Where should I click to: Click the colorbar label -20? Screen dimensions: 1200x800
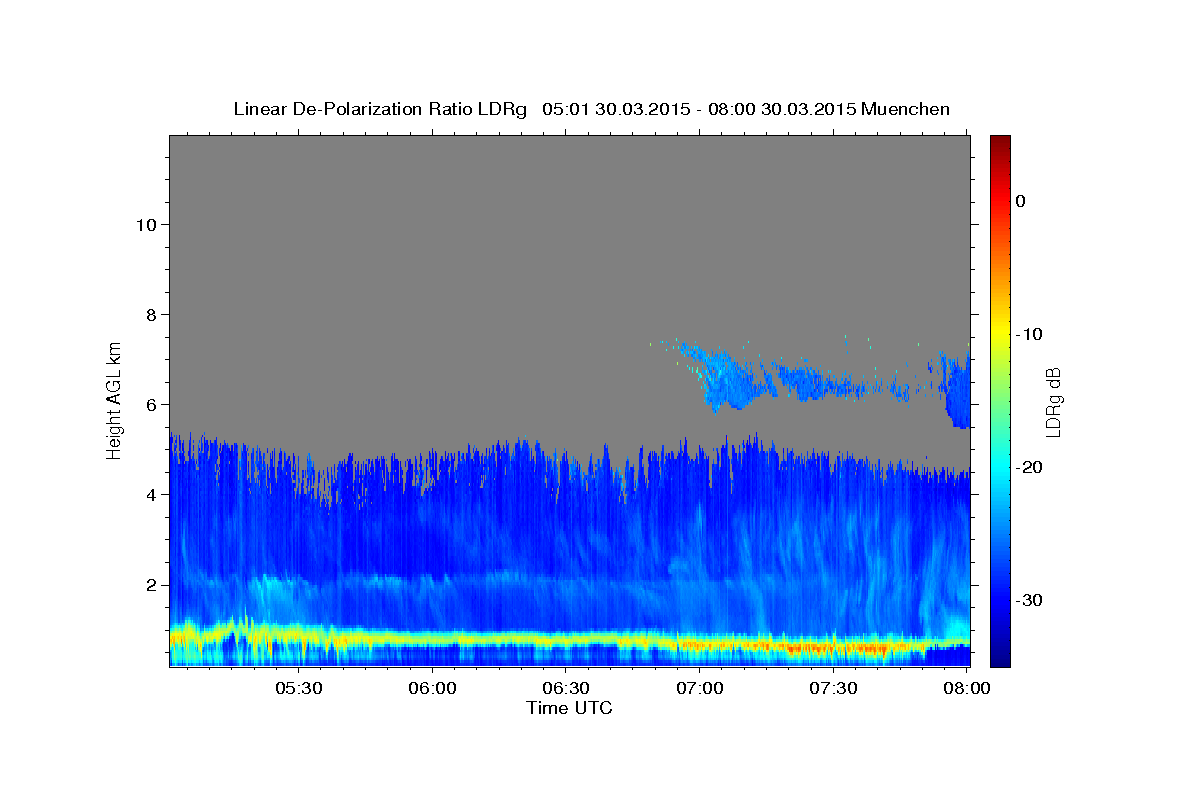coord(1030,467)
